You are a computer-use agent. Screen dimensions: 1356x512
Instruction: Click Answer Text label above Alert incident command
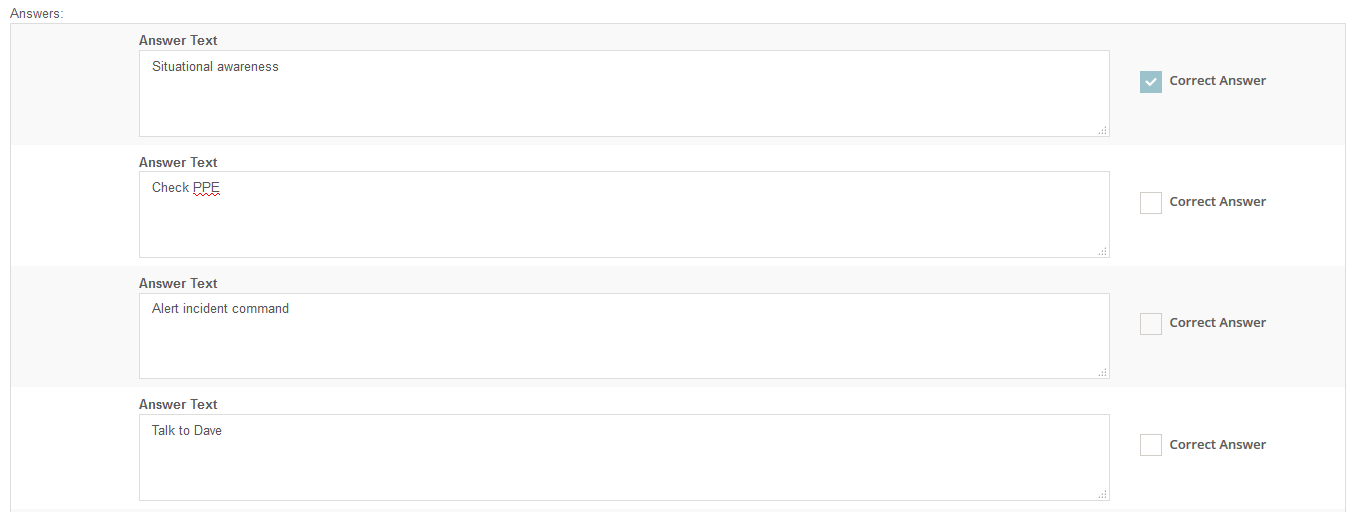pos(178,284)
